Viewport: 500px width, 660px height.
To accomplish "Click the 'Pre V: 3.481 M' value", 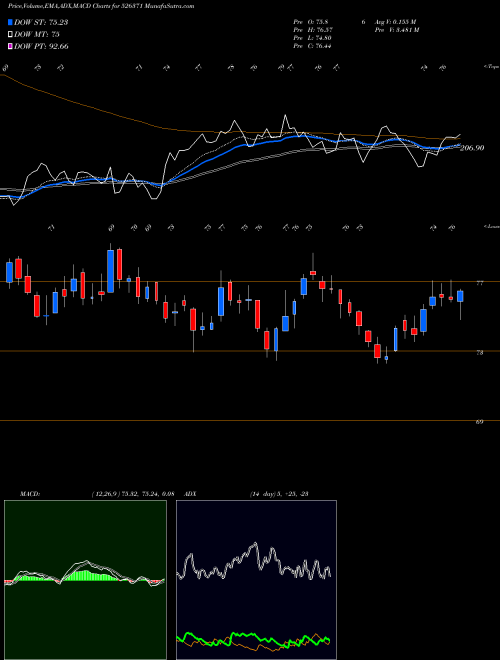I will [396, 30].
